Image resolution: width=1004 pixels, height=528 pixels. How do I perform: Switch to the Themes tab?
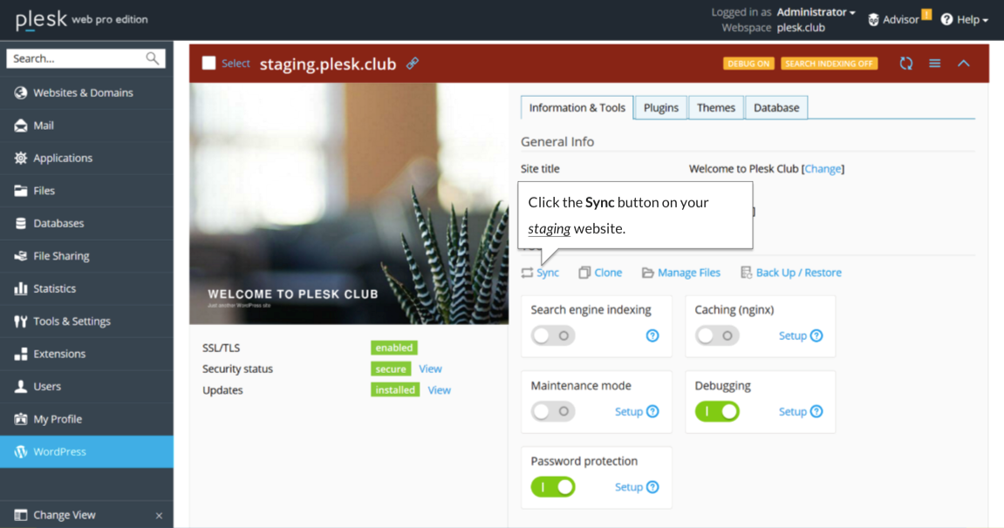[x=716, y=108]
